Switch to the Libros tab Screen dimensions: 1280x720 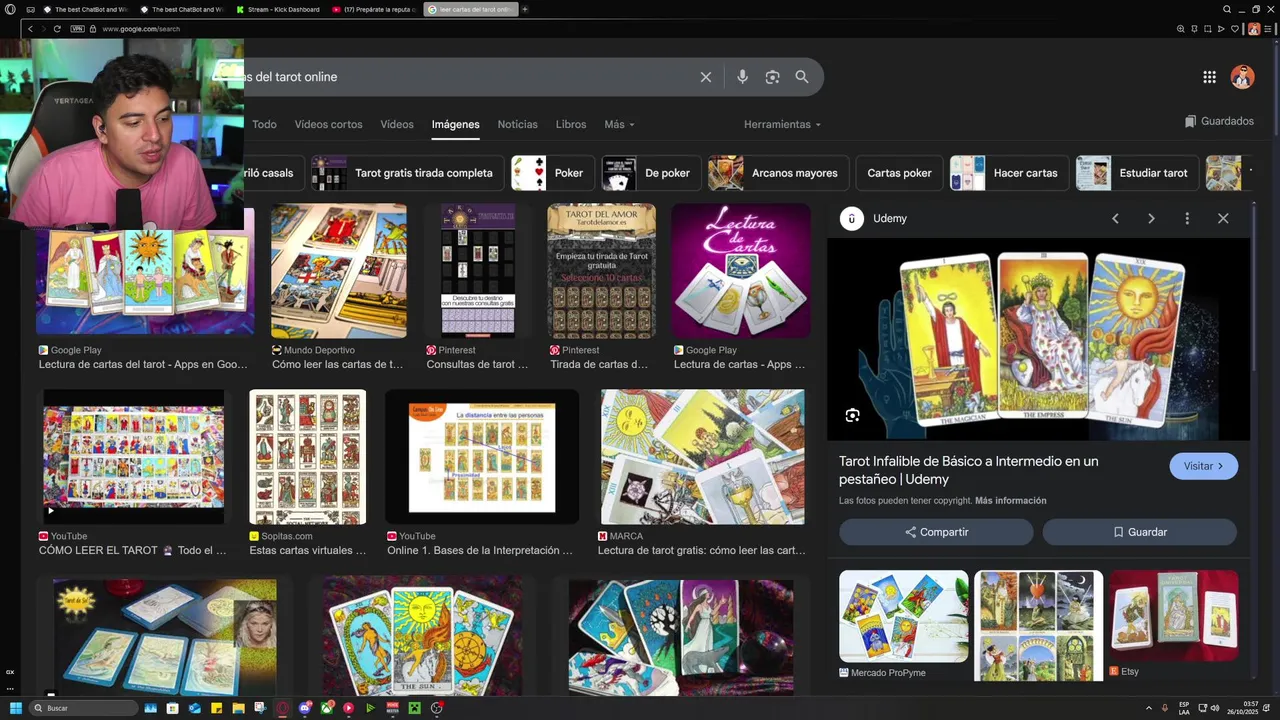click(571, 124)
